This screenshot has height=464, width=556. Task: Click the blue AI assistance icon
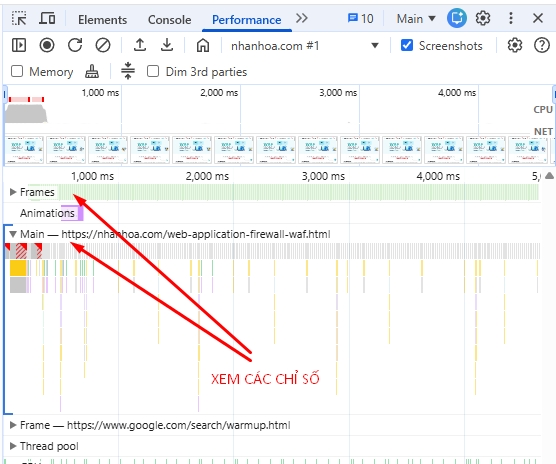456,18
